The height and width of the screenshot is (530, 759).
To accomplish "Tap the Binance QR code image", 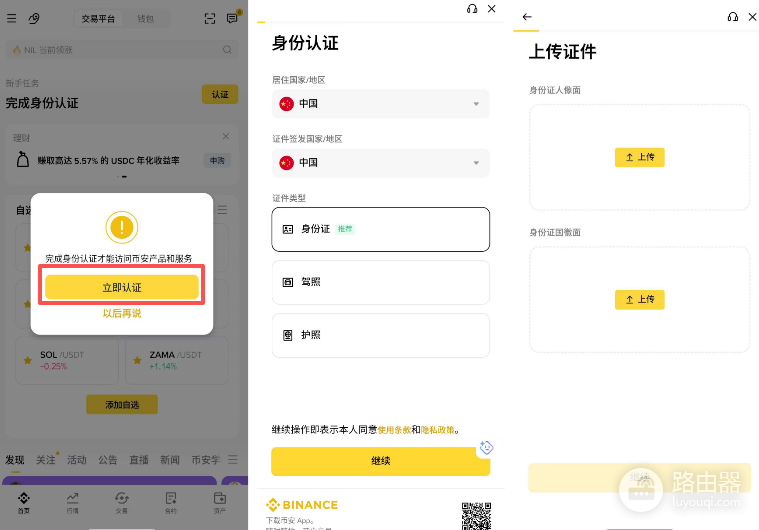I will tap(476, 516).
